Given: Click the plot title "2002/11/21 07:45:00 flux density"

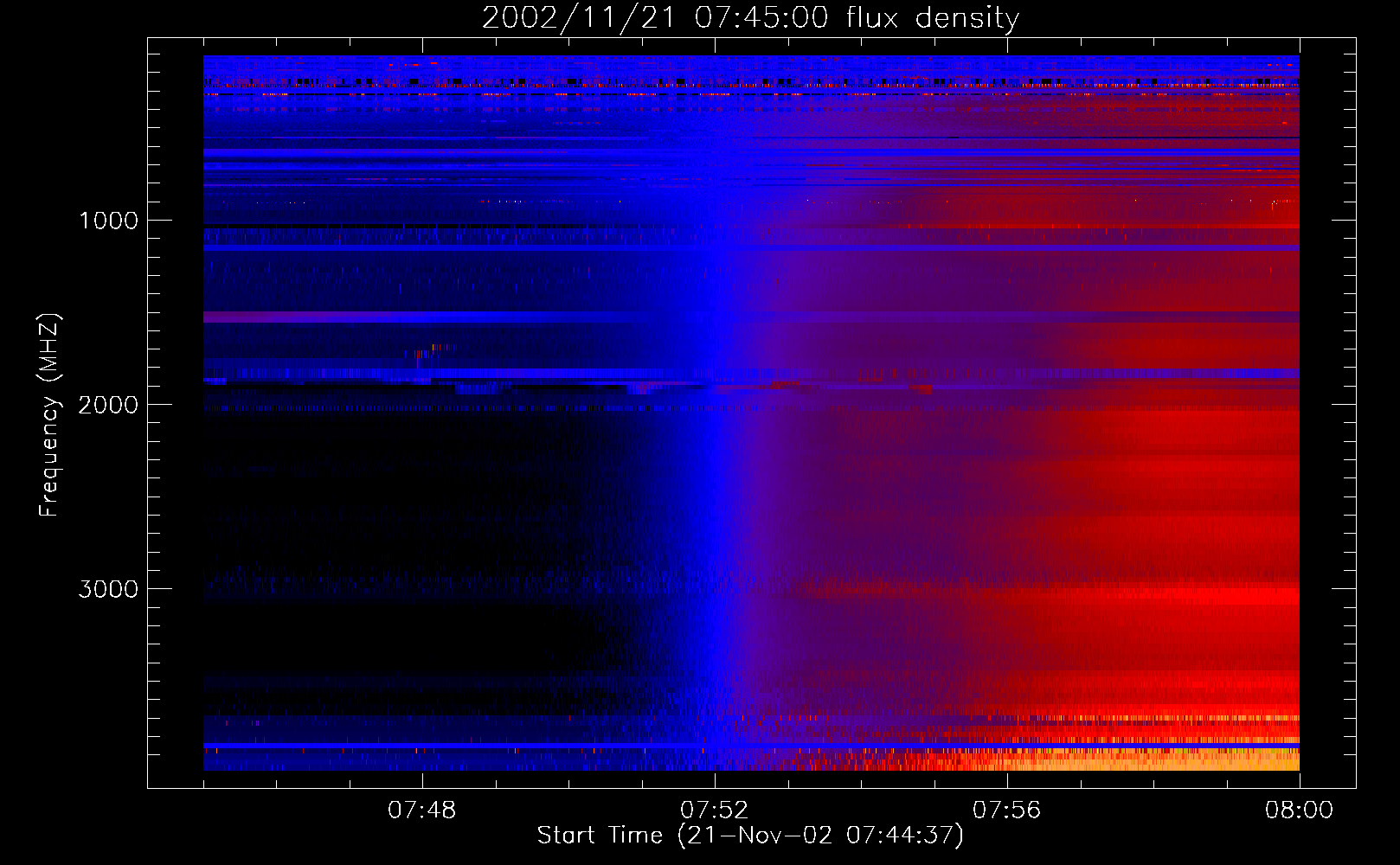Looking at the screenshot, I should (750, 18).
